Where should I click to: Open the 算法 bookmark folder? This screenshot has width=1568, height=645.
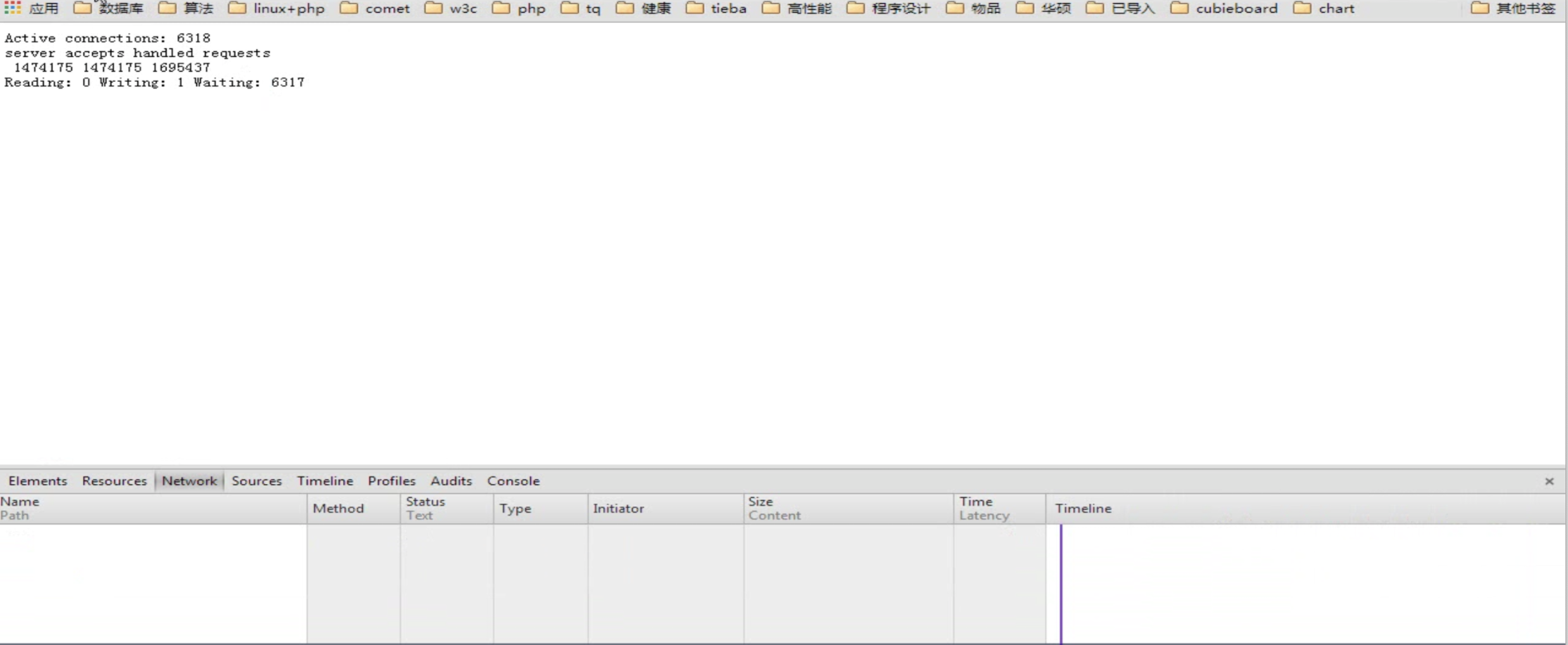[186, 8]
